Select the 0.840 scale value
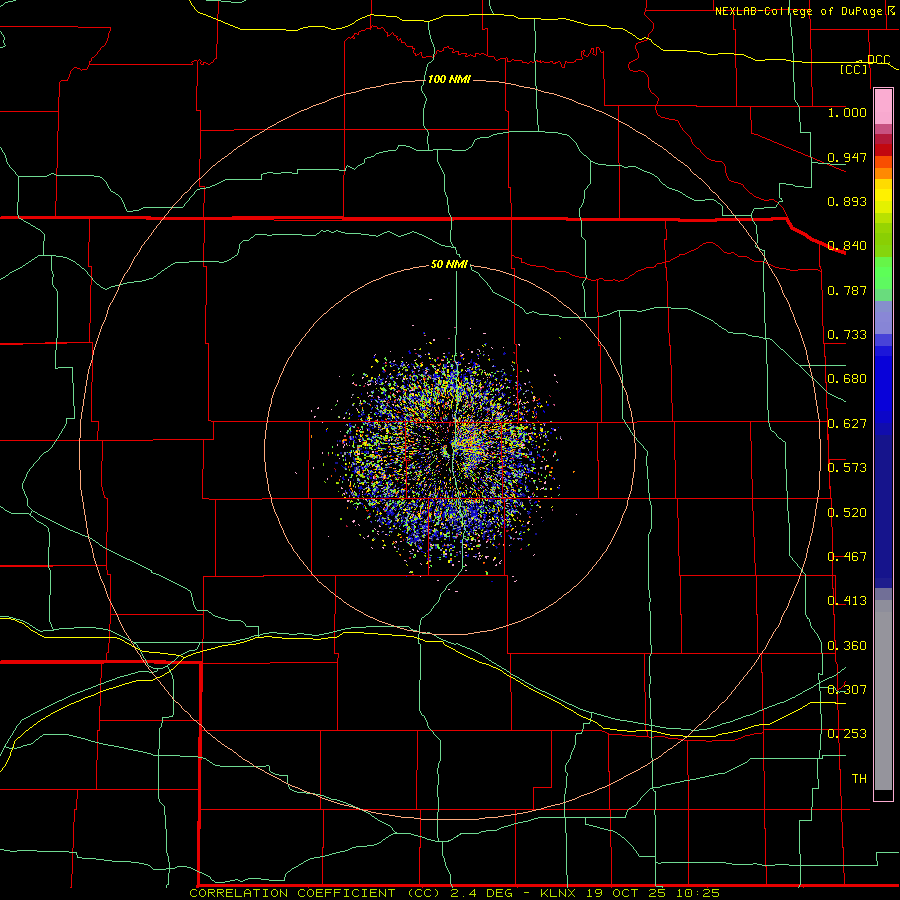The height and width of the screenshot is (900, 900). click(847, 246)
